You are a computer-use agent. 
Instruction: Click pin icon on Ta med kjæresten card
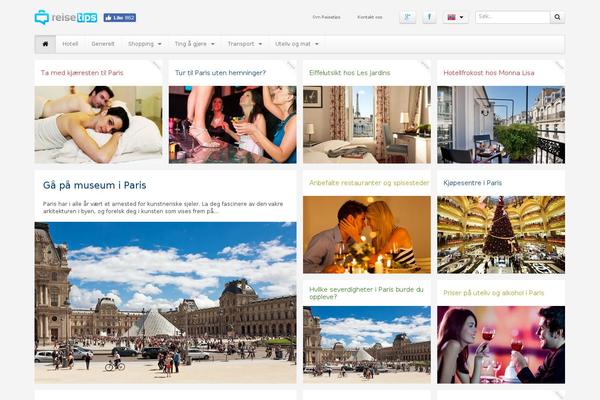tap(157, 65)
